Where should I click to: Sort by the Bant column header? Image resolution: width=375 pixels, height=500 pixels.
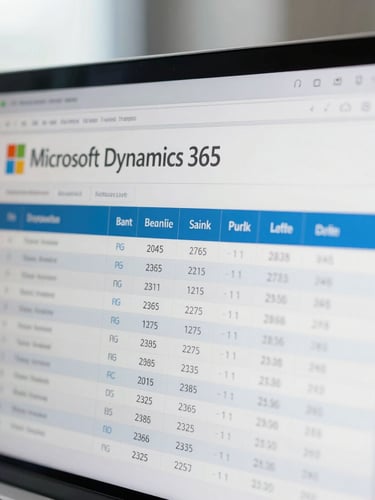click(x=124, y=222)
